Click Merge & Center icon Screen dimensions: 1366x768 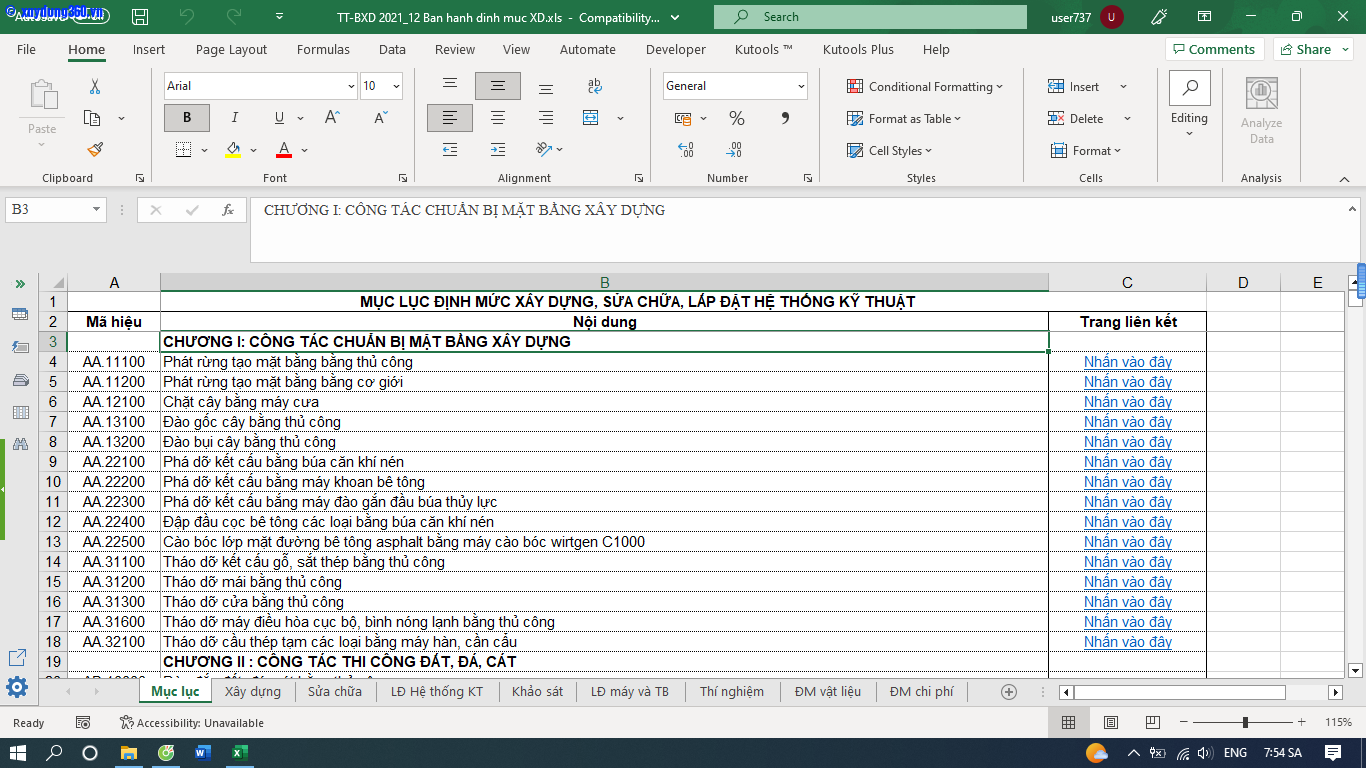(x=591, y=118)
